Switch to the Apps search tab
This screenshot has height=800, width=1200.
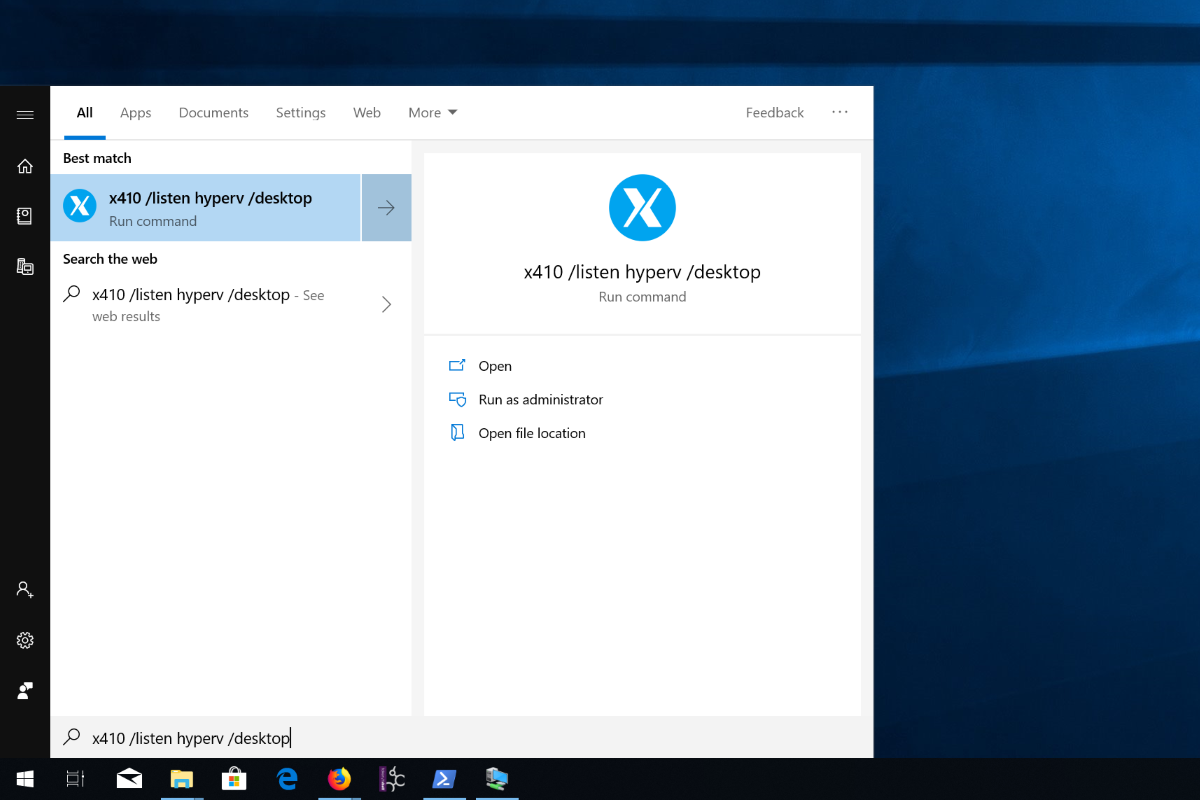[x=135, y=113]
